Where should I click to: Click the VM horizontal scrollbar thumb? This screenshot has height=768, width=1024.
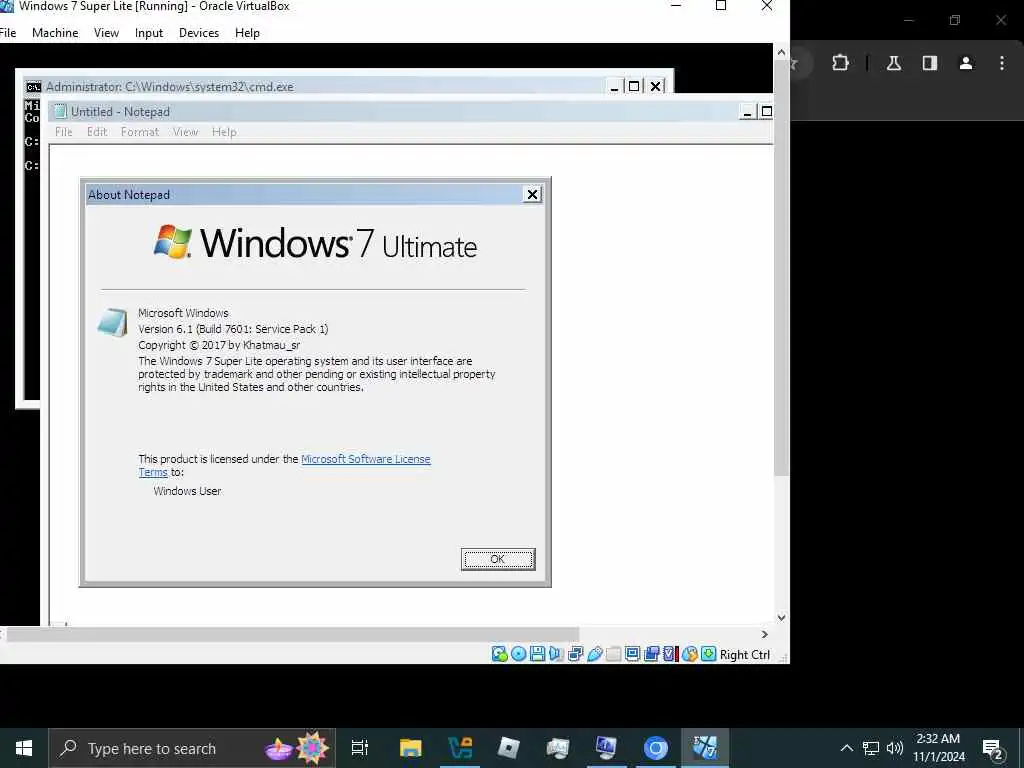[x=293, y=634]
